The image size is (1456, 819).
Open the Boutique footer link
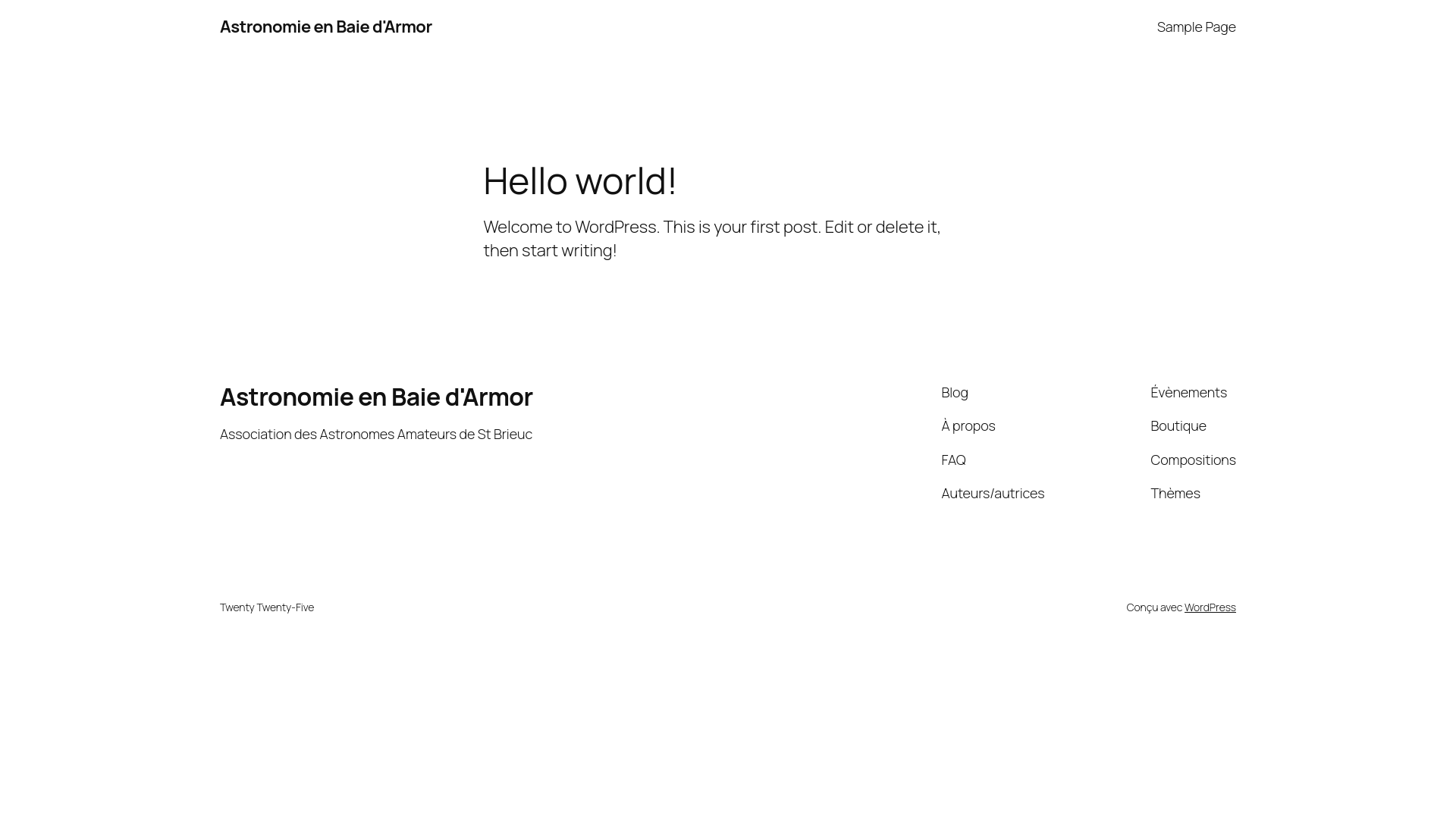[x=1178, y=425]
